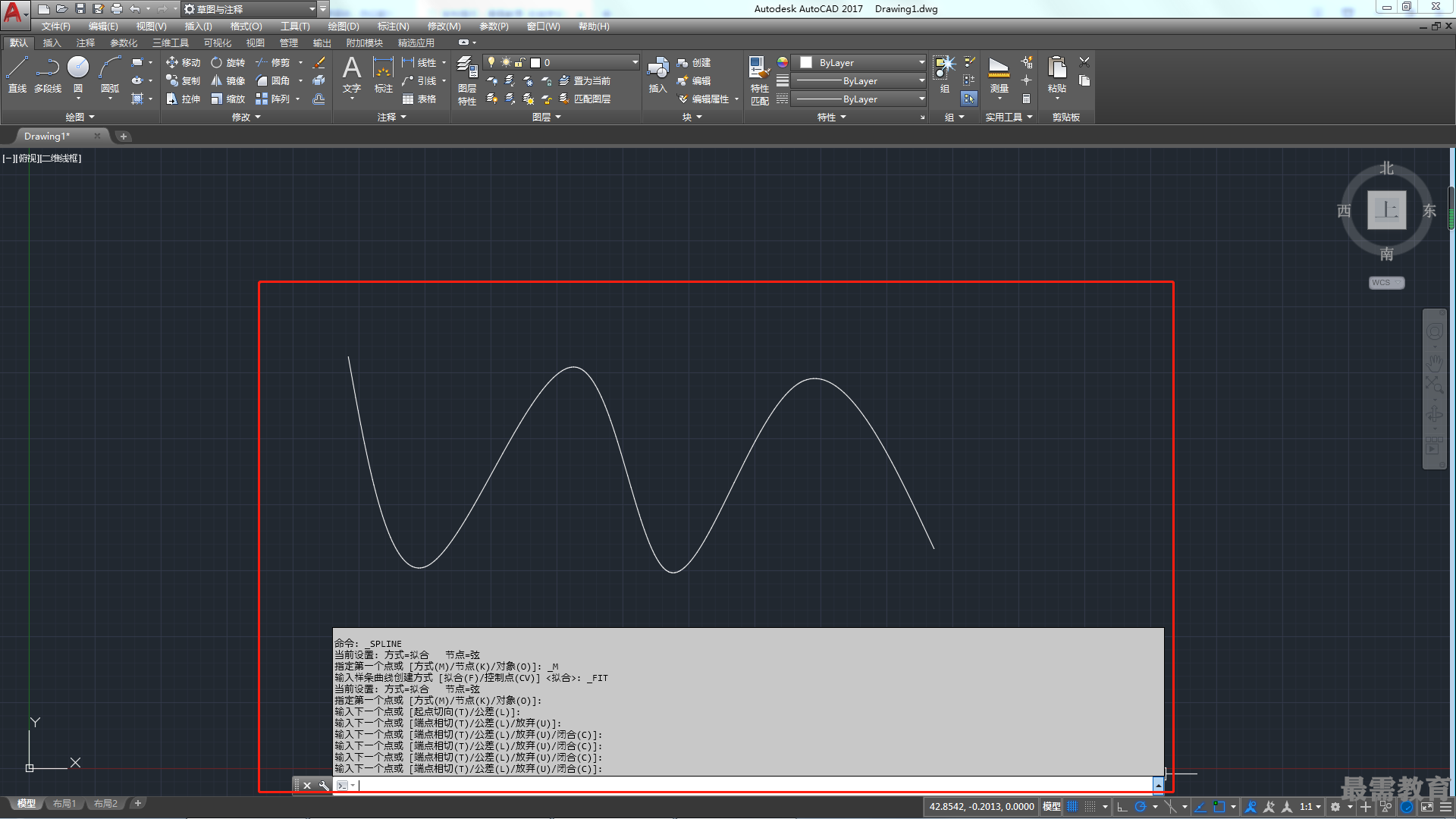Switch to the 参数化 ribbon tab
Viewport: 1456px width, 819px height.
tap(124, 42)
